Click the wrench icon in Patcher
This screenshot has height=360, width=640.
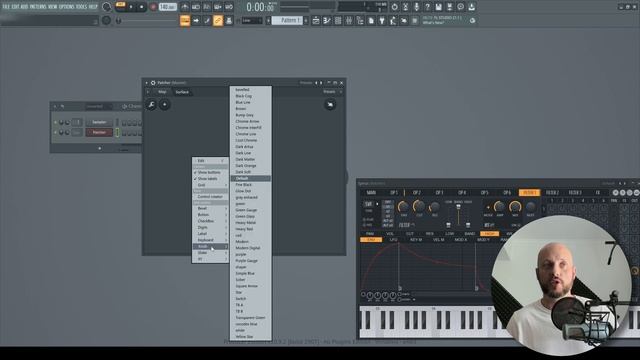151,105
